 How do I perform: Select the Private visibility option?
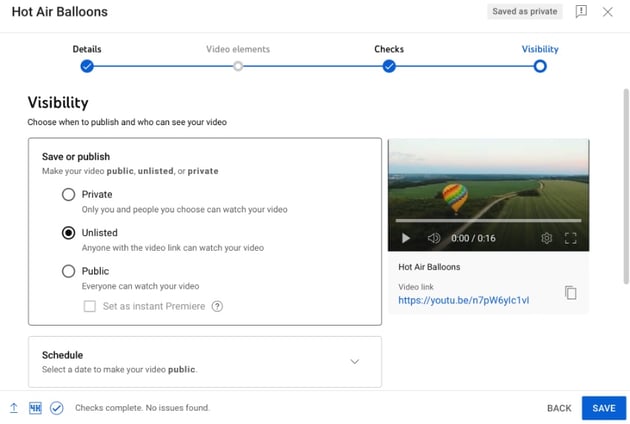(69, 194)
